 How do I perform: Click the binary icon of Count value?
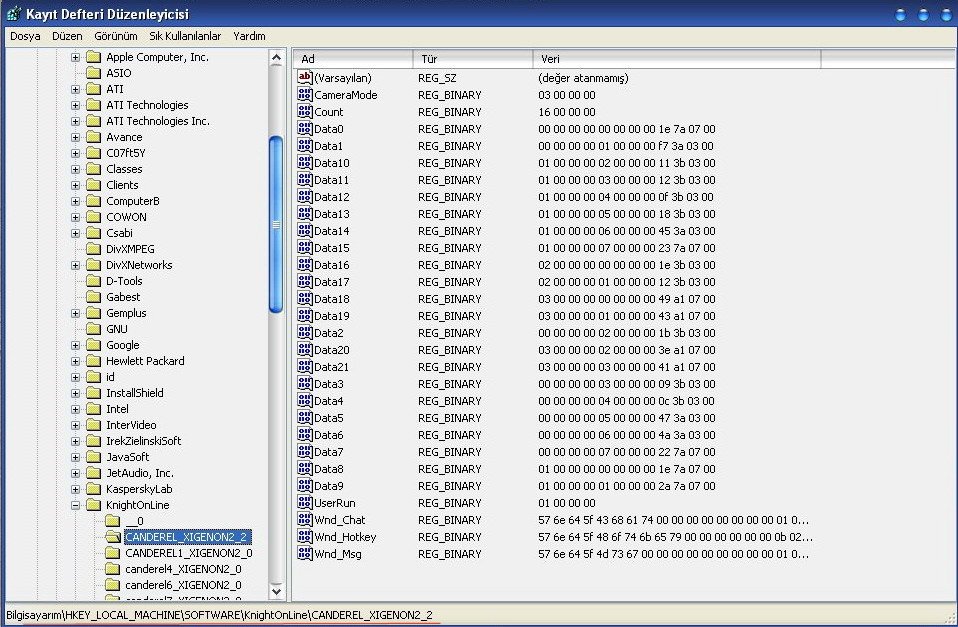(x=304, y=111)
